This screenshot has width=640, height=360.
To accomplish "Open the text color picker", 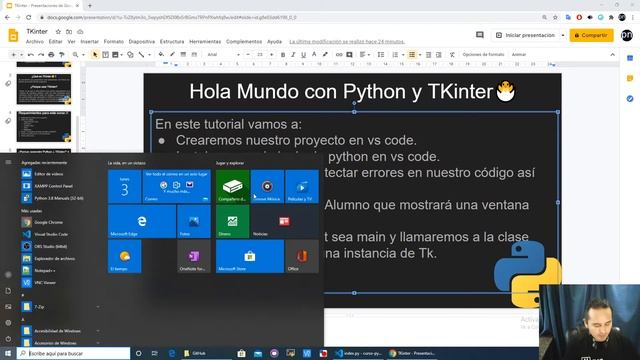I will click(314, 55).
